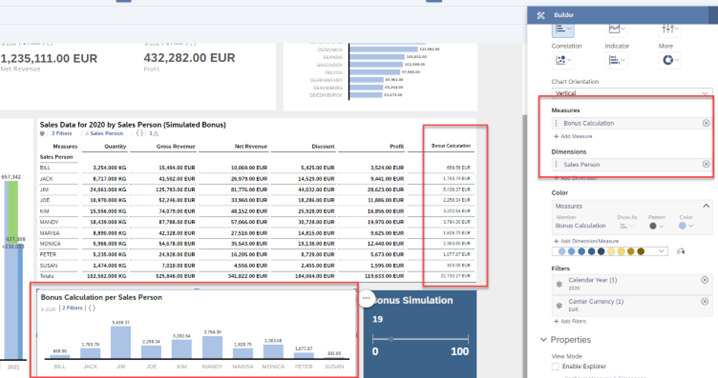The width and height of the screenshot is (718, 378).
Task: Remove Bonus Calculation measure
Action: pos(706,123)
